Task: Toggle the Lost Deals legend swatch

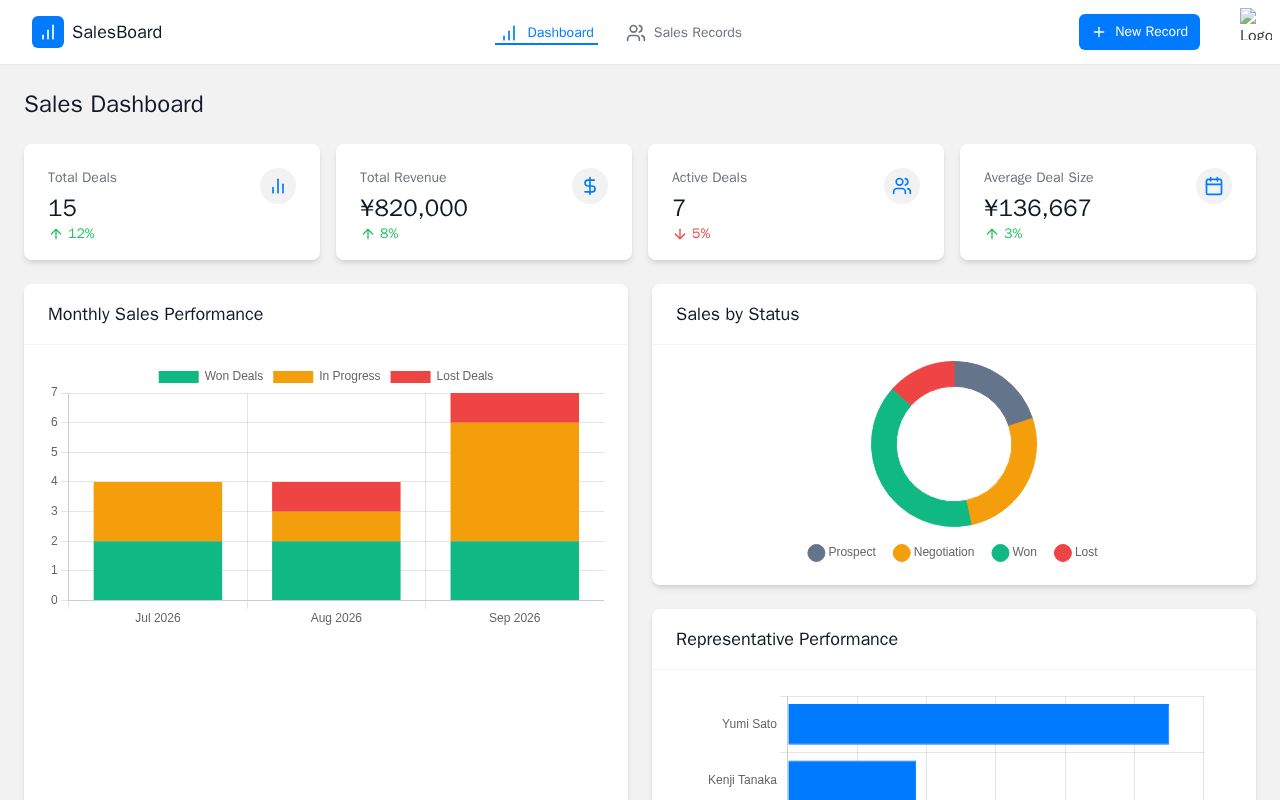Action: pyautogui.click(x=410, y=377)
